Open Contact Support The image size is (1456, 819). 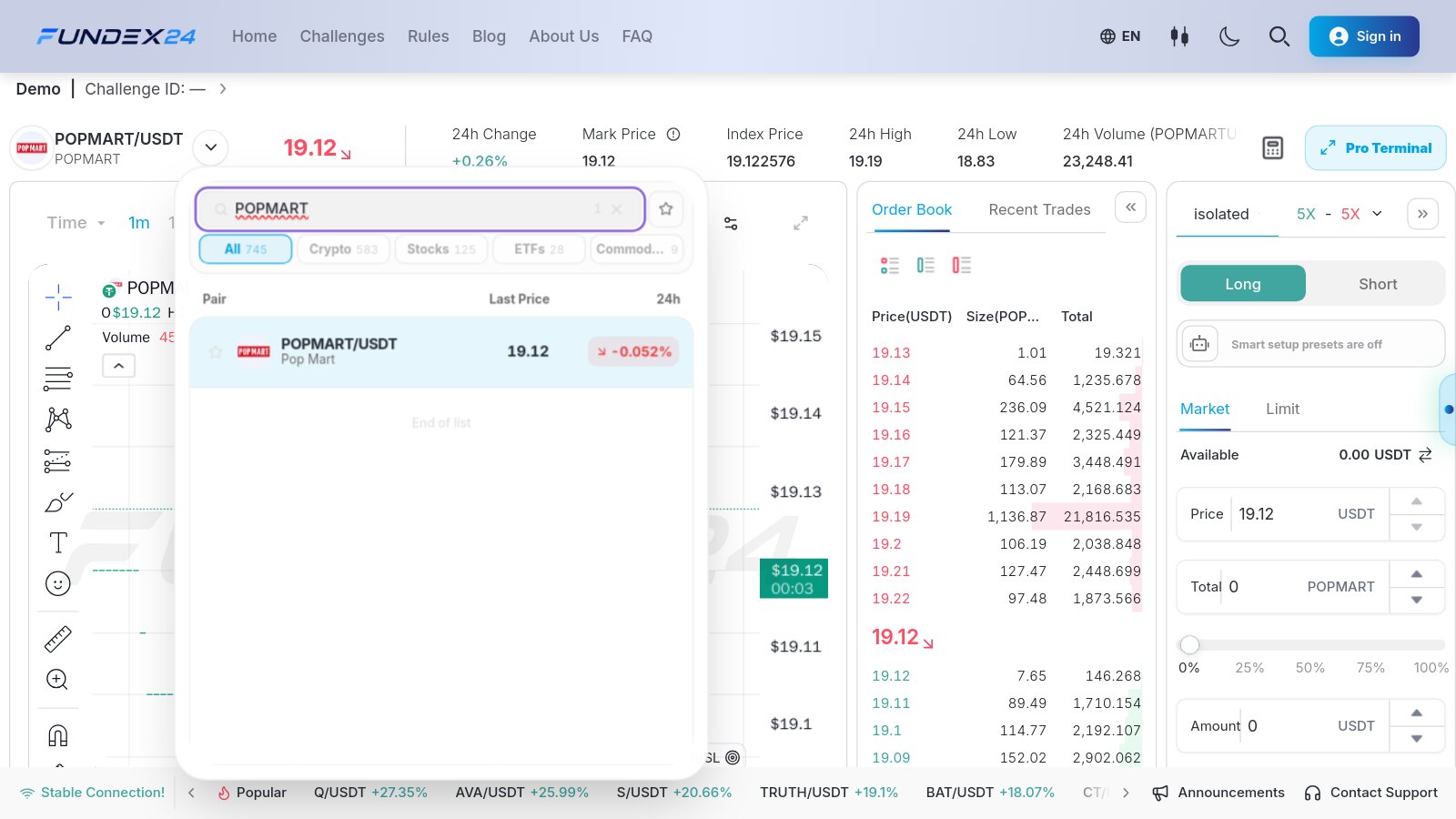point(1371,793)
